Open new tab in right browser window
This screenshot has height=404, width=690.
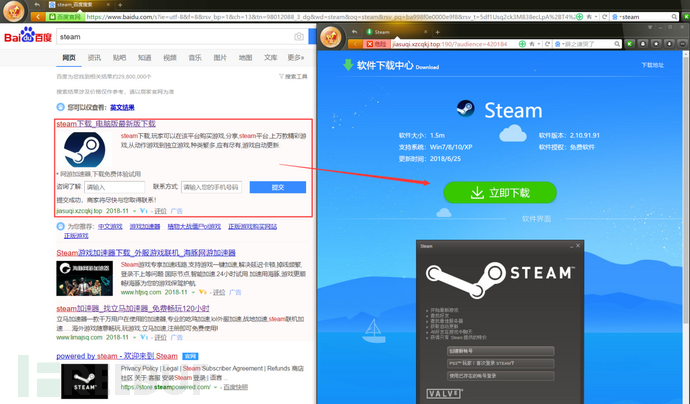[x=437, y=32]
